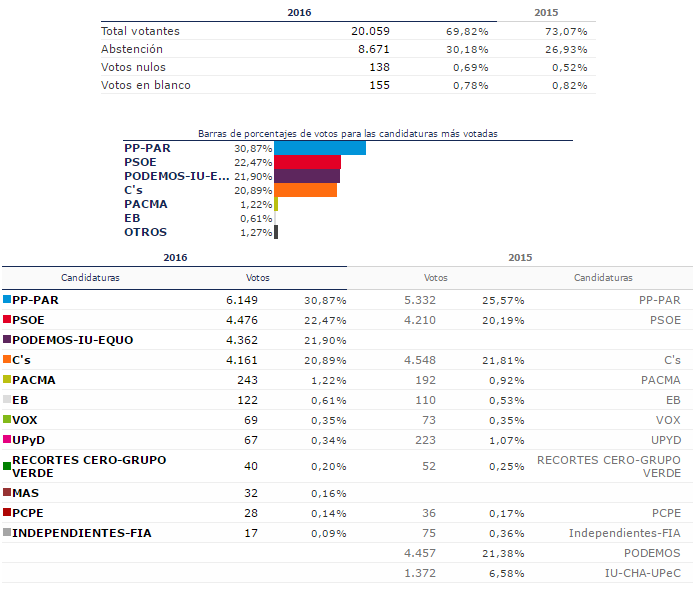Click the purple PODEMOS-IU-E percentage bar
The height and width of the screenshot is (602, 698).
click(x=307, y=176)
